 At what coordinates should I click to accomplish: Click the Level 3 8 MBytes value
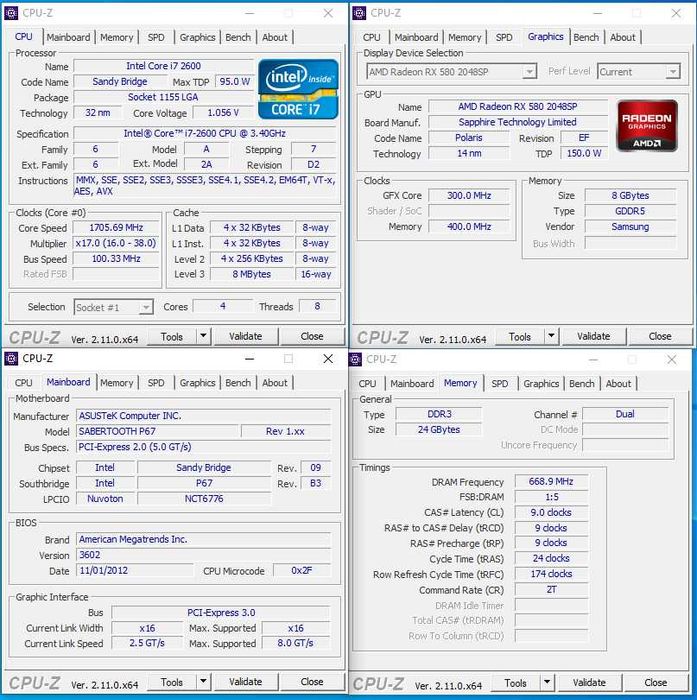pyautogui.click(x=251, y=274)
